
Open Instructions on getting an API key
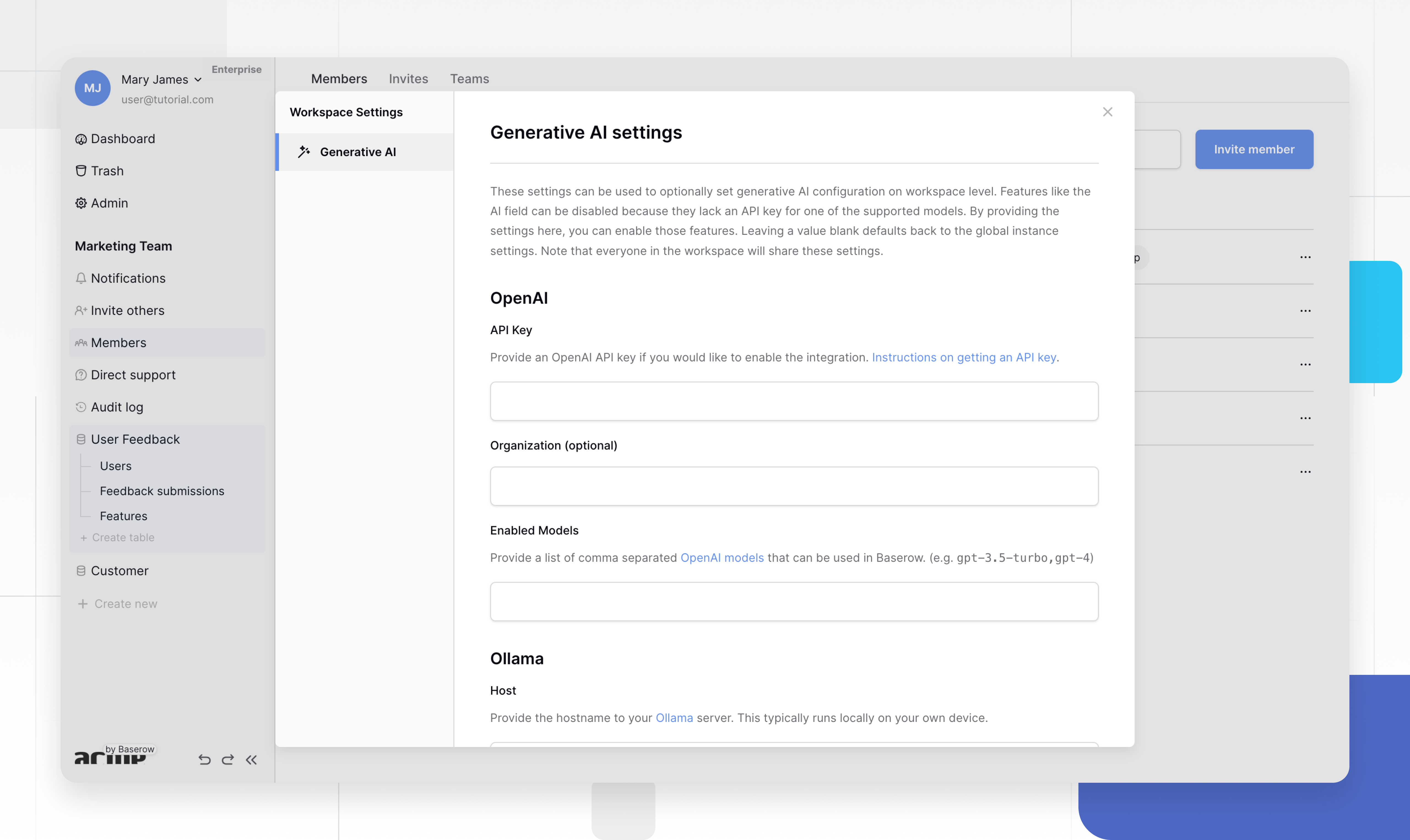(x=964, y=358)
